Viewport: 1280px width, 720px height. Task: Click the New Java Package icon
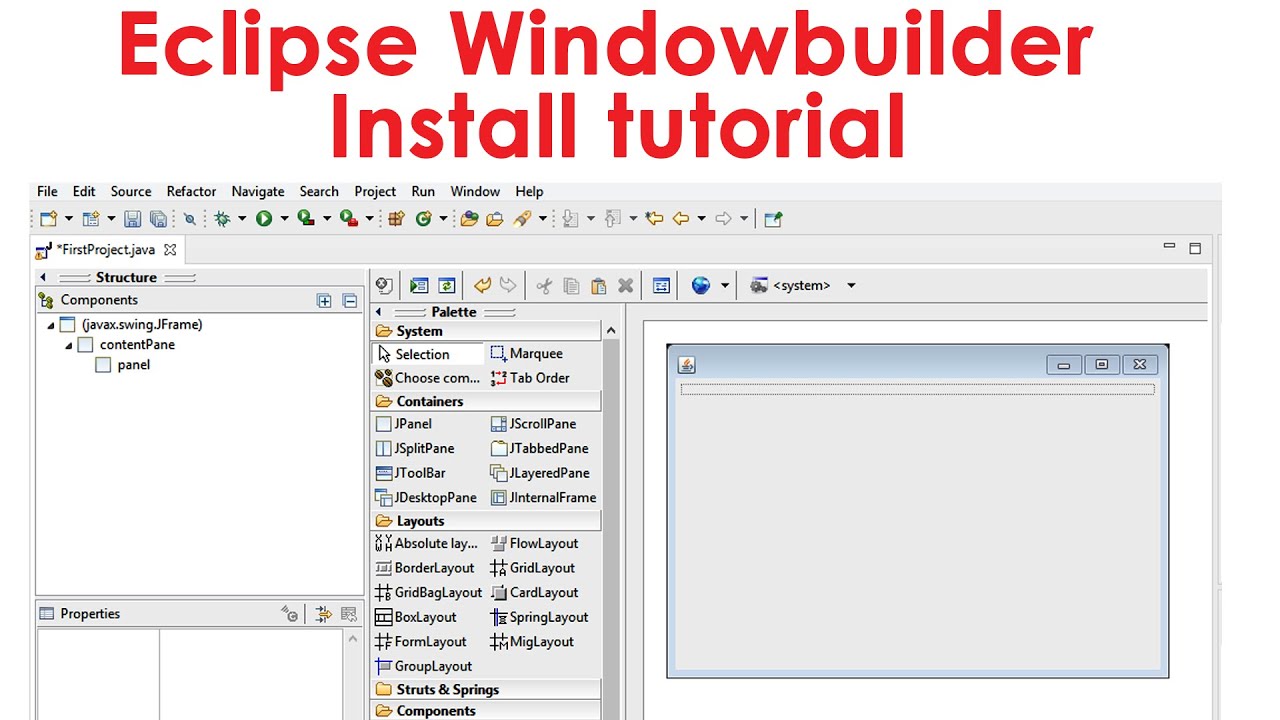[x=396, y=218]
